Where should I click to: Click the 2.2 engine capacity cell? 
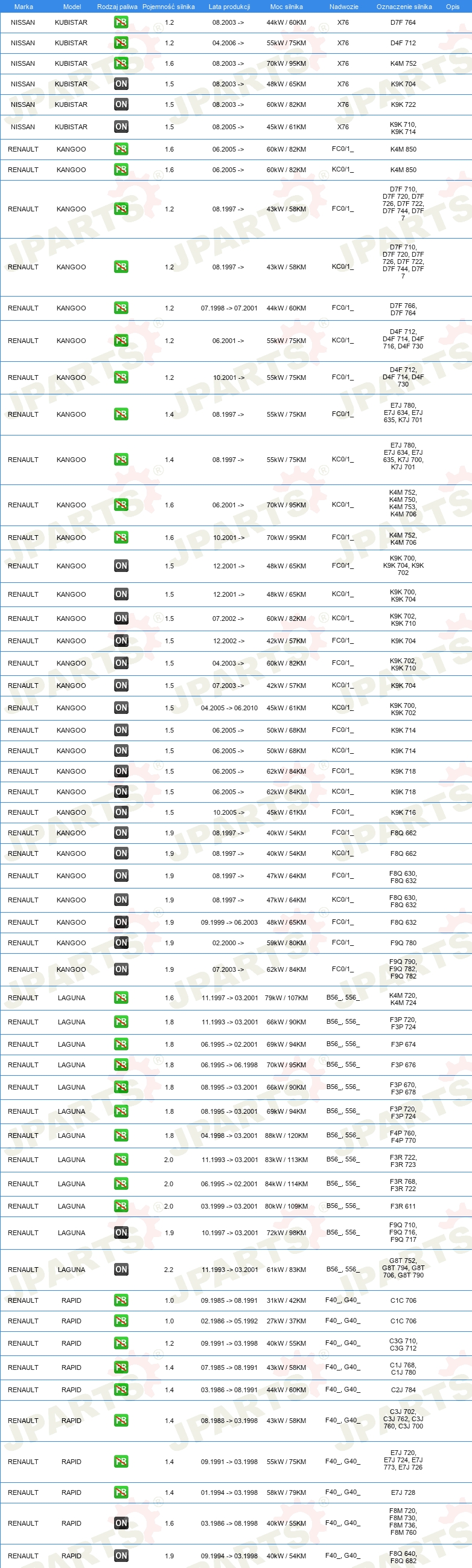[168, 1270]
